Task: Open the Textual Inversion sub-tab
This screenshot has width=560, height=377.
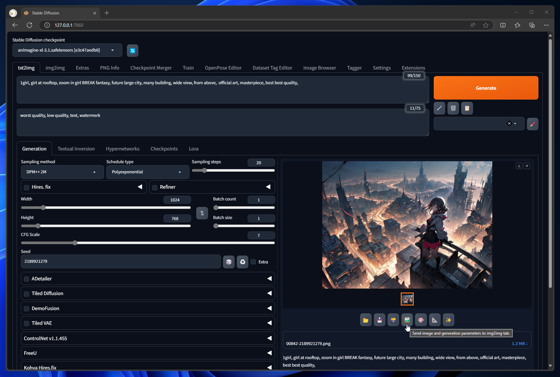Action: pyautogui.click(x=76, y=149)
